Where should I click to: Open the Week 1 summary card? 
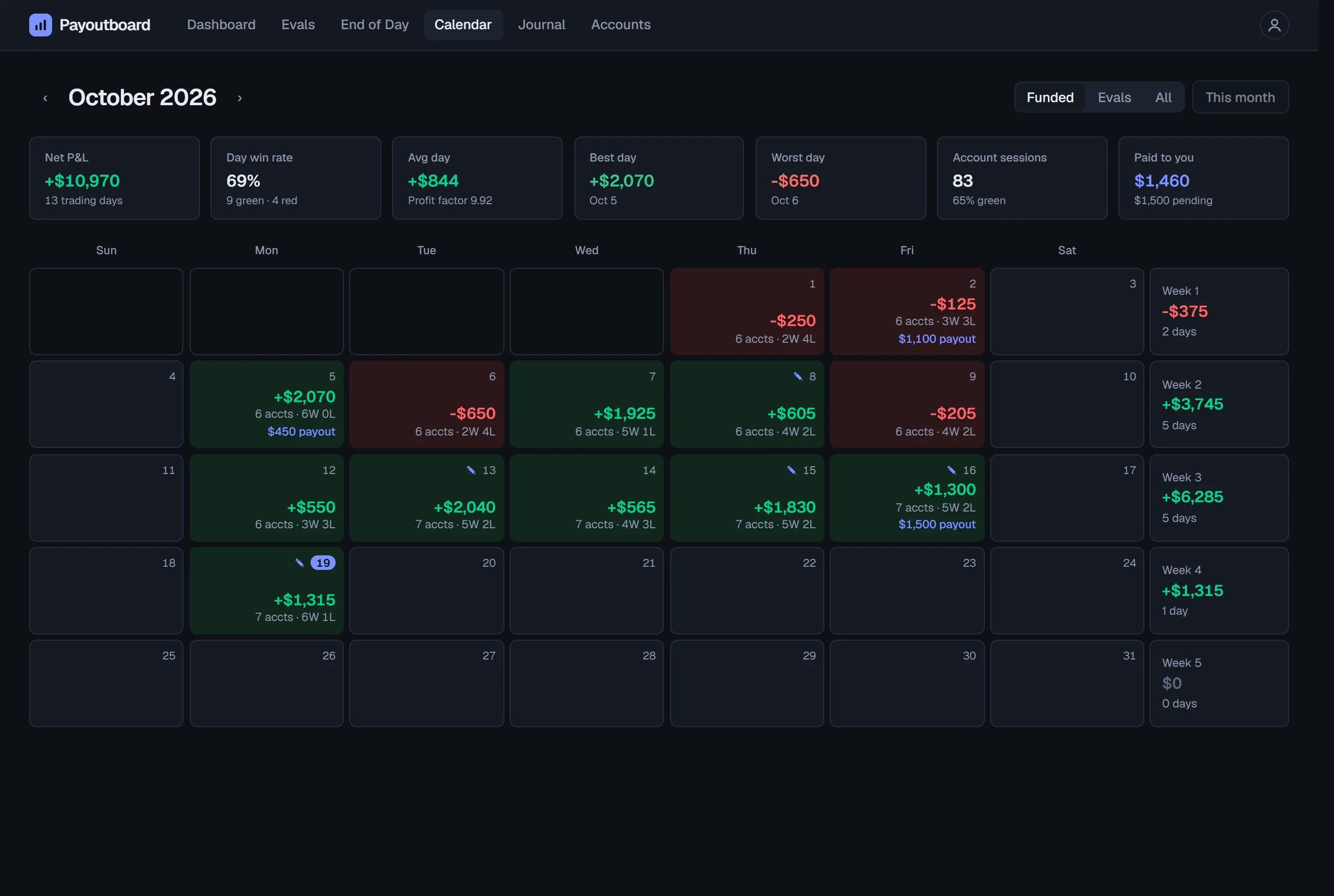click(x=1218, y=312)
